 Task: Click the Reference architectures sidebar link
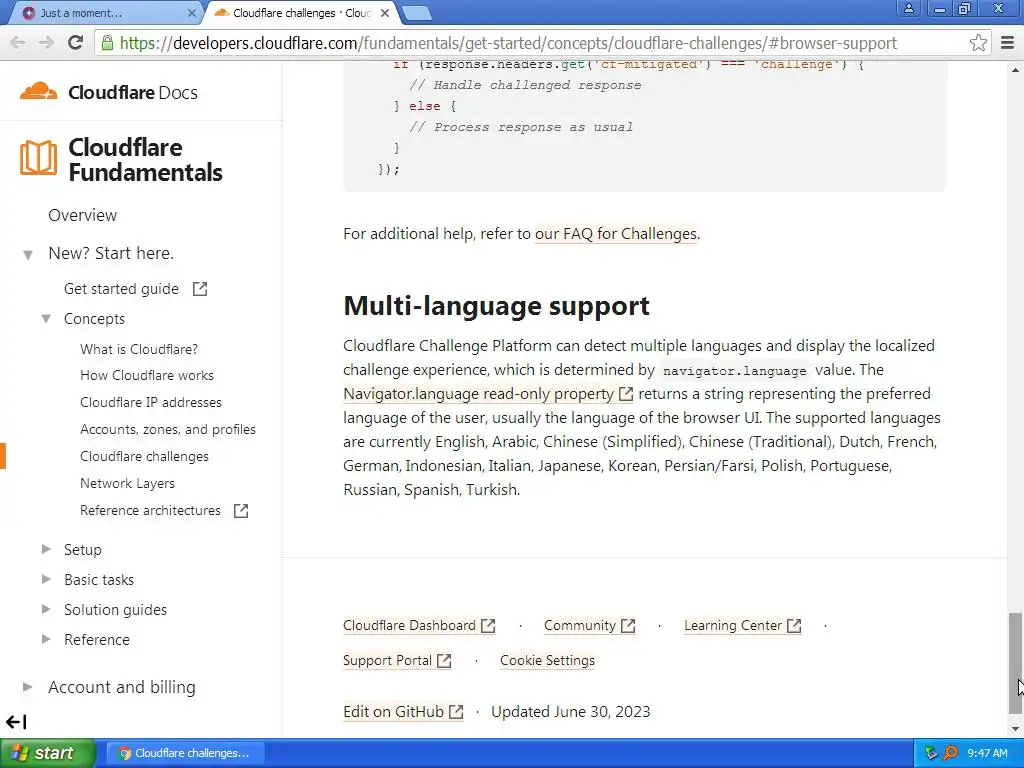pos(150,511)
